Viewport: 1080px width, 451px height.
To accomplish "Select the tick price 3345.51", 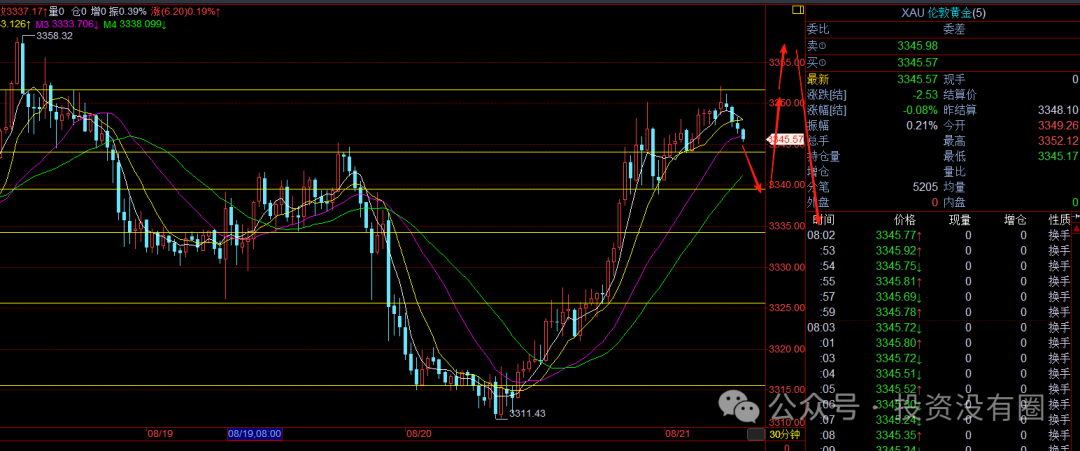I will [898, 374].
